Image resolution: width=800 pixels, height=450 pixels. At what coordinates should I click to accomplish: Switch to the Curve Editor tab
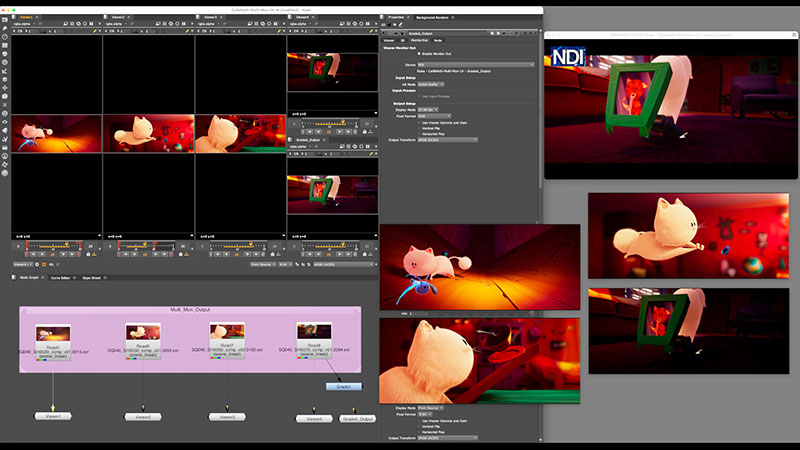(x=60, y=278)
